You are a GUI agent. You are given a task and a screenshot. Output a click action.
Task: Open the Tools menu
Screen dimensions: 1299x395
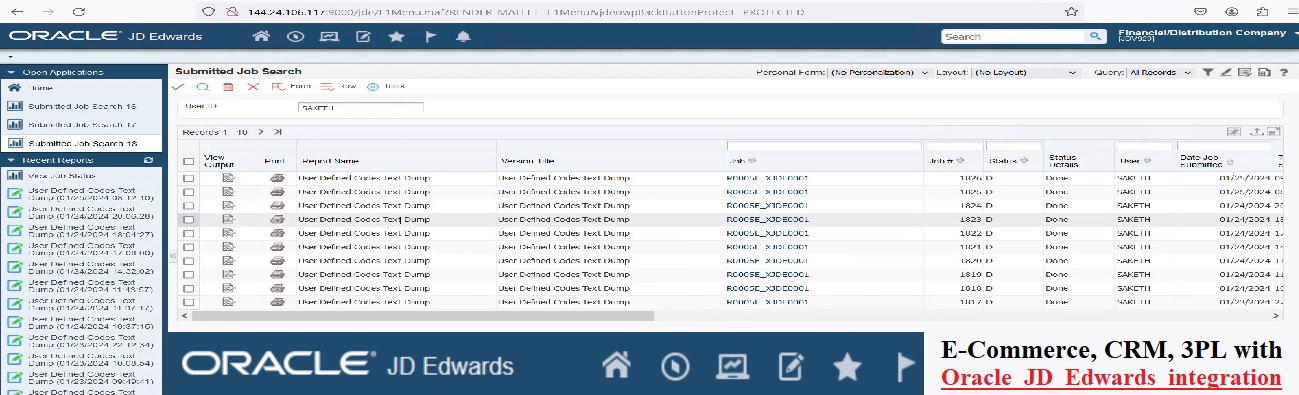coord(386,86)
